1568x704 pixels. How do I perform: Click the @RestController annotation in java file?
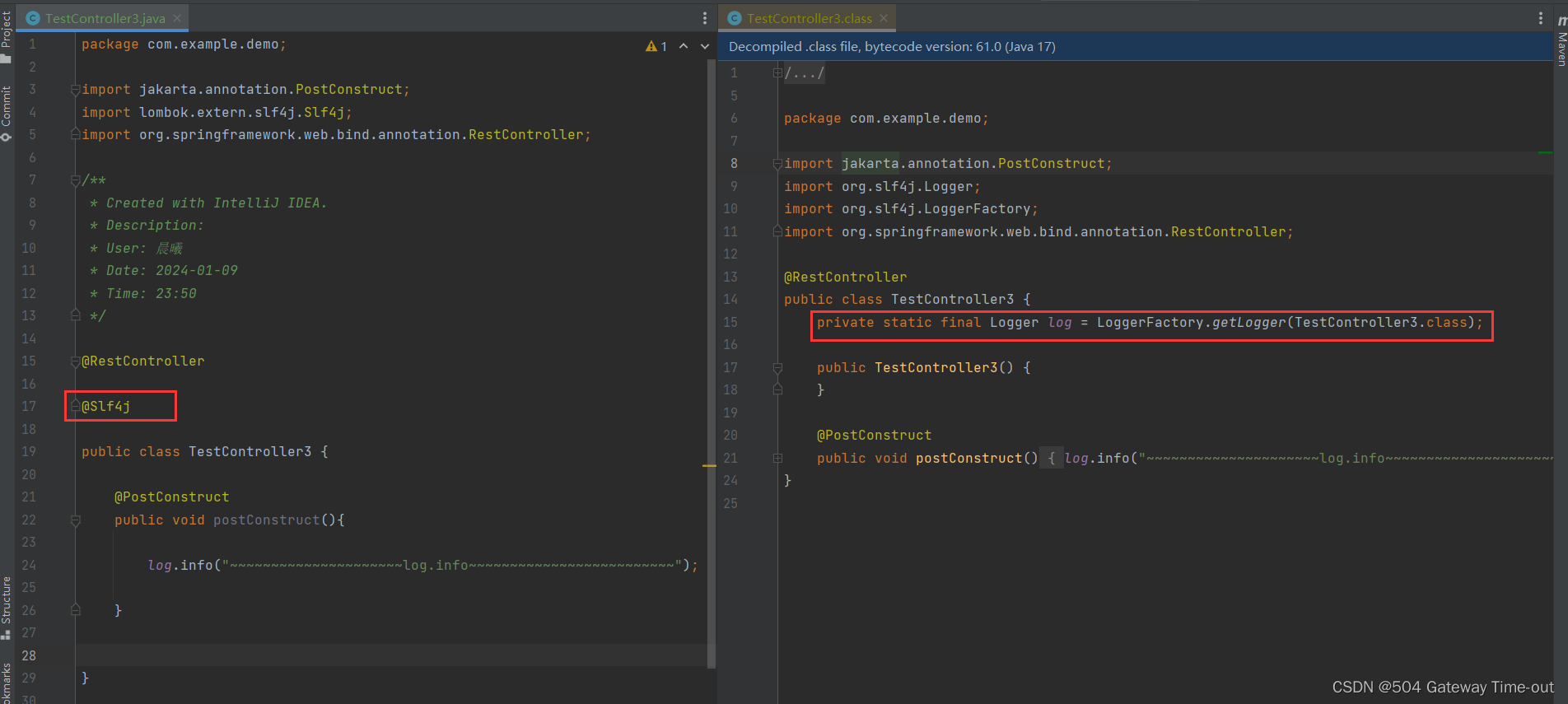click(x=143, y=361)
